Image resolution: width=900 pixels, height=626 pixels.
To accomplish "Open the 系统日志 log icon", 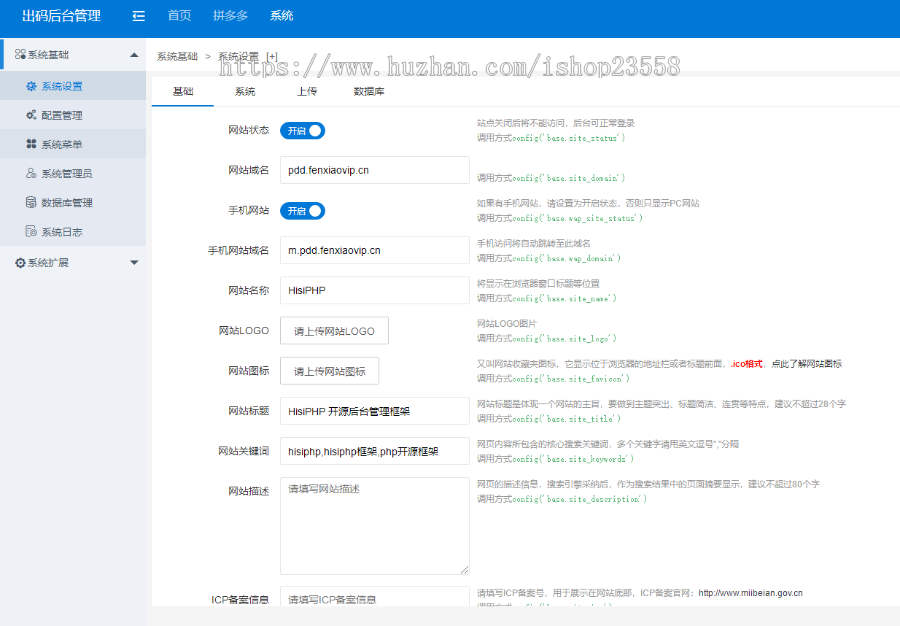I will 32,231.
